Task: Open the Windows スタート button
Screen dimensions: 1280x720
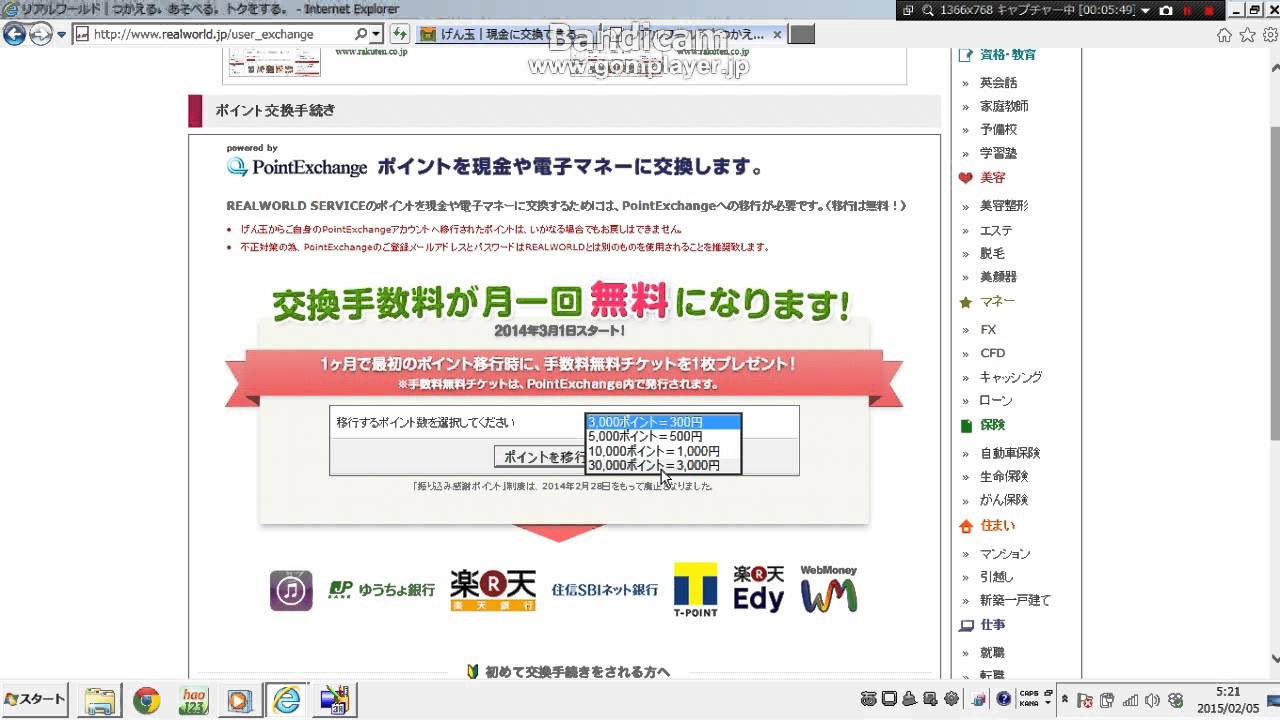Action: pos(35,699)
